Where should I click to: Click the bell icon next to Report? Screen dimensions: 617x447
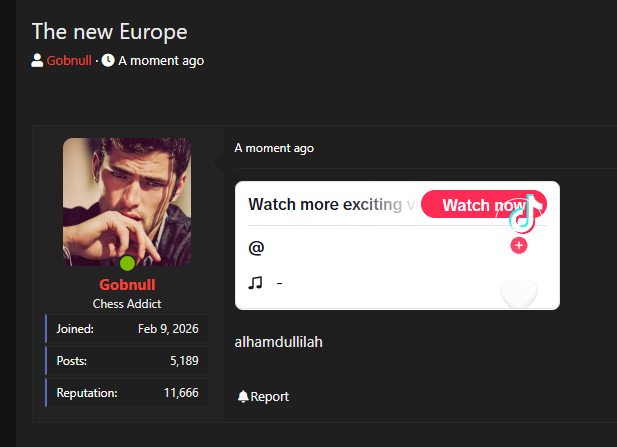click(x=243, y=396)
